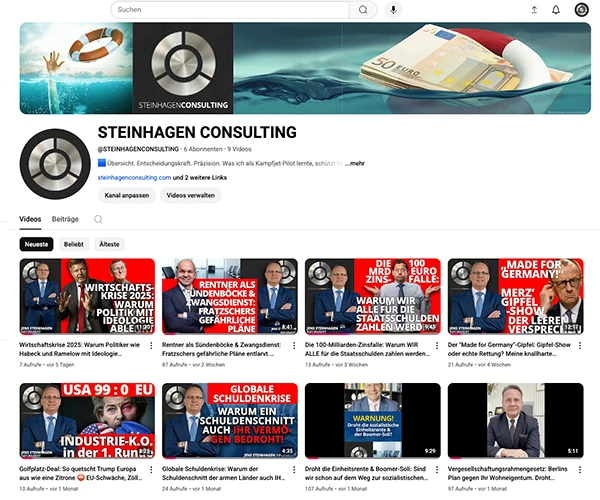Click '107 Aufrufe · vor 1 Monat' text
The width and height of the screenshot is (600, 500).
coord(336,489)
